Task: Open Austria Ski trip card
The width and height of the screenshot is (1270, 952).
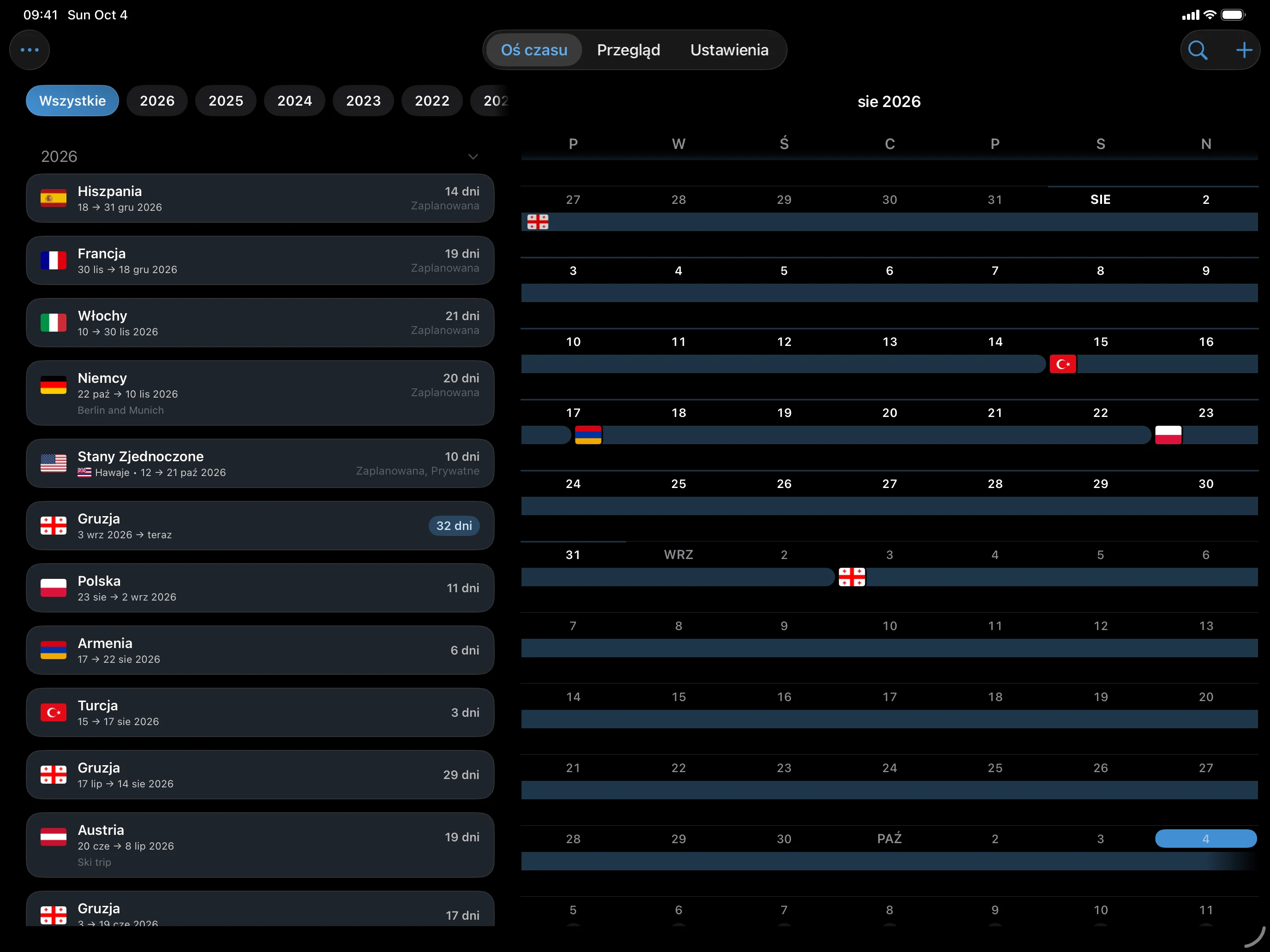Action: click(260, 845)
